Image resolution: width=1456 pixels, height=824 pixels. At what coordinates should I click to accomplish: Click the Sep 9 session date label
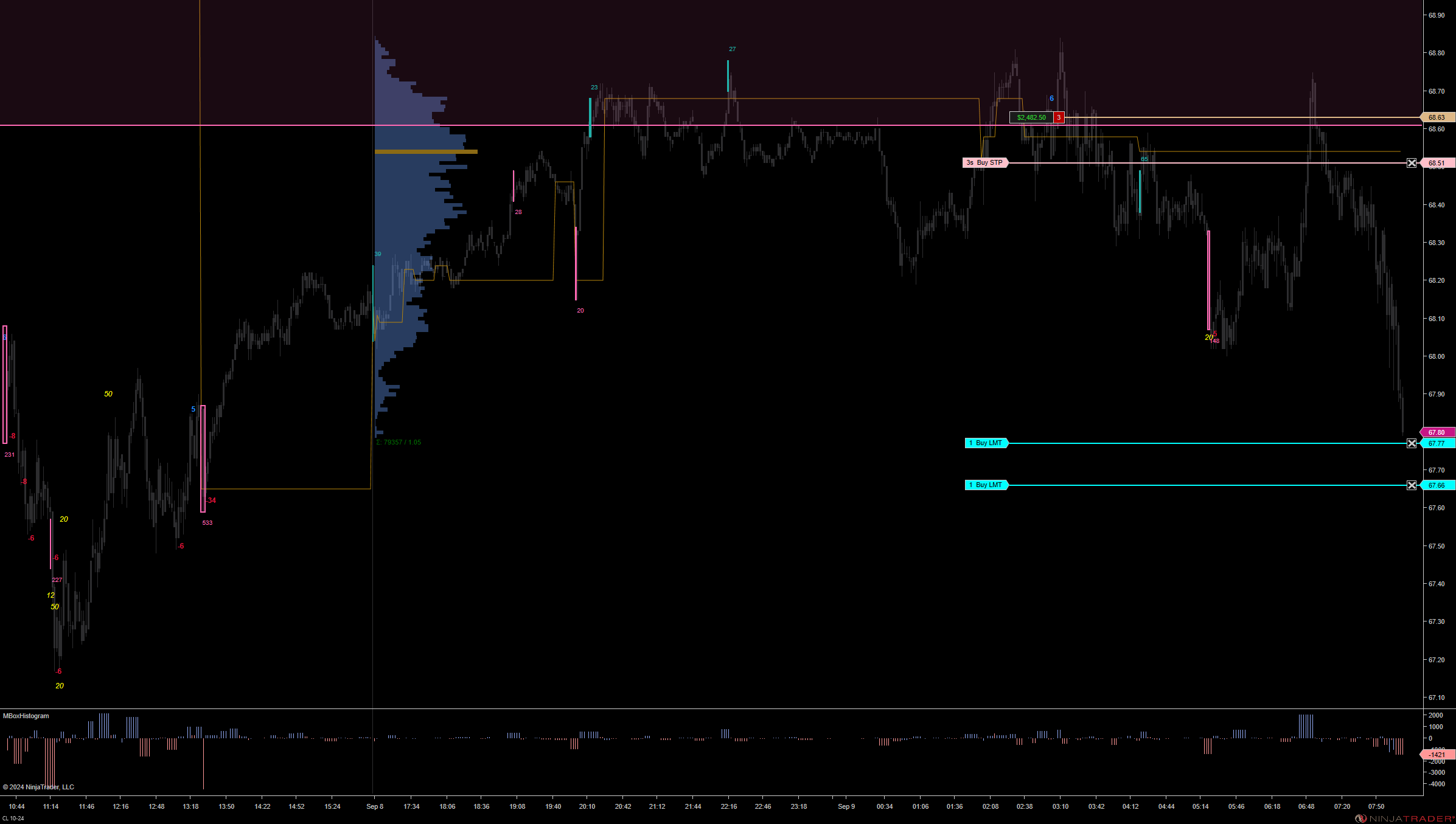tap(846, 806)
